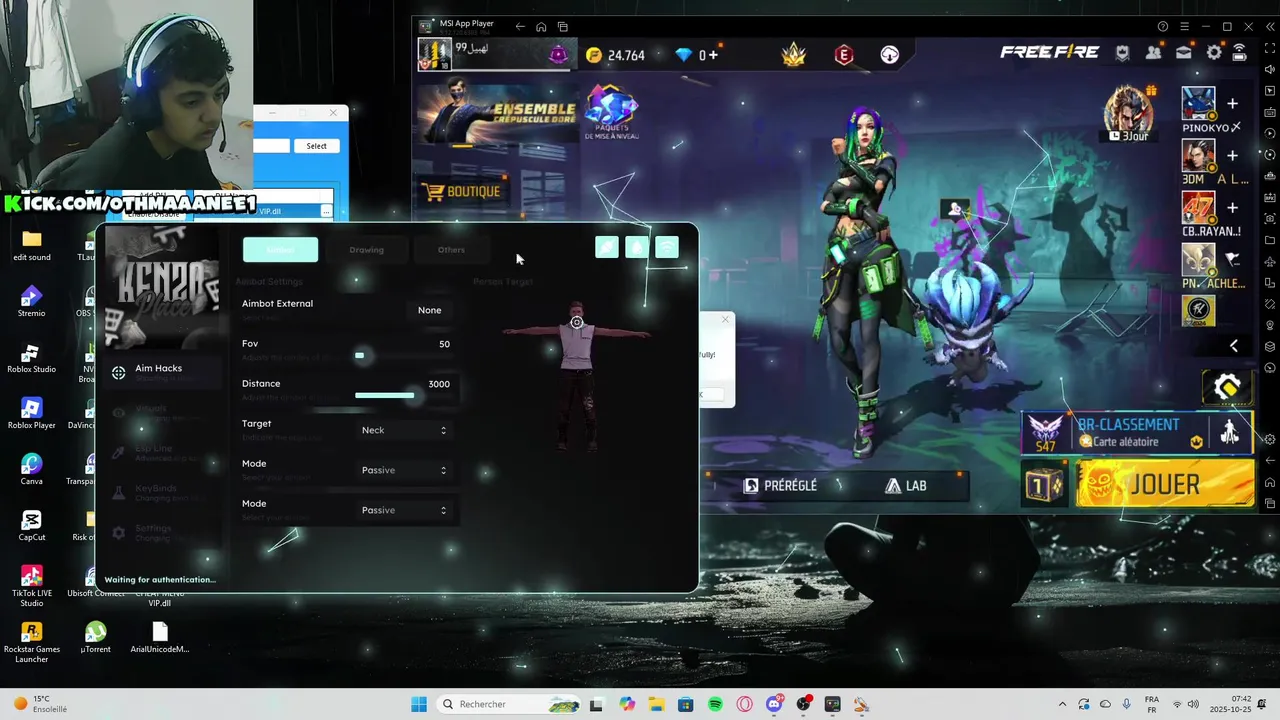Open Free Fire settings gear icon
Viewport: 1280px width, 720px height.
click(1214, 53)
